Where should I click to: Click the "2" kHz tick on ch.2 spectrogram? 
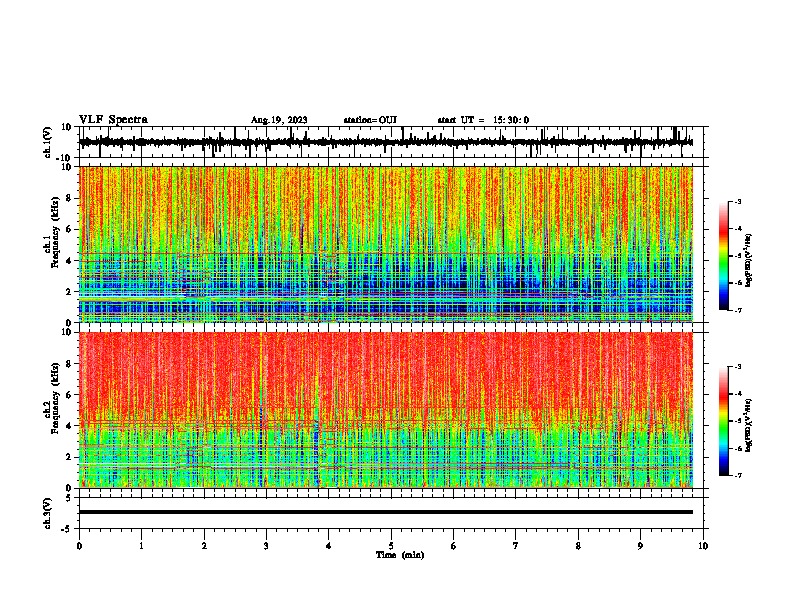pyautogui.click(x=69, y=457)
